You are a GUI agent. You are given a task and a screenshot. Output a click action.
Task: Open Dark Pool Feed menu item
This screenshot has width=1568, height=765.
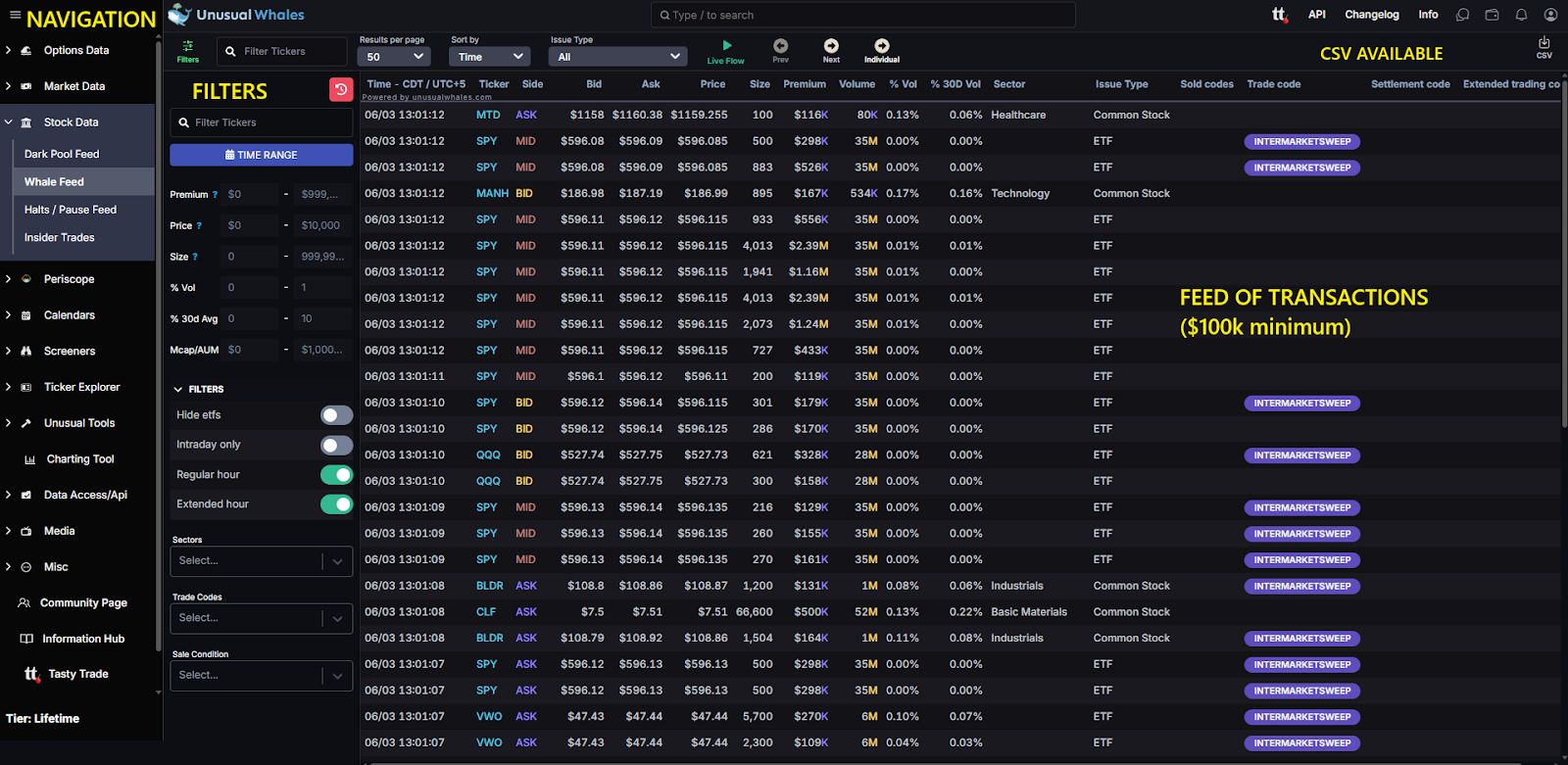62,154
